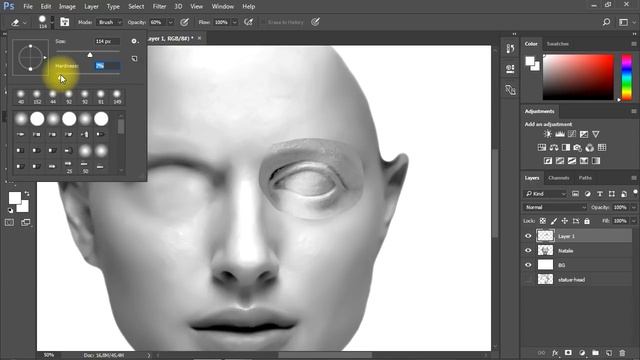The image size is (640, 360).
Task: Open the Opacity slider dropdown in options bar
Action: coord(170,22)
